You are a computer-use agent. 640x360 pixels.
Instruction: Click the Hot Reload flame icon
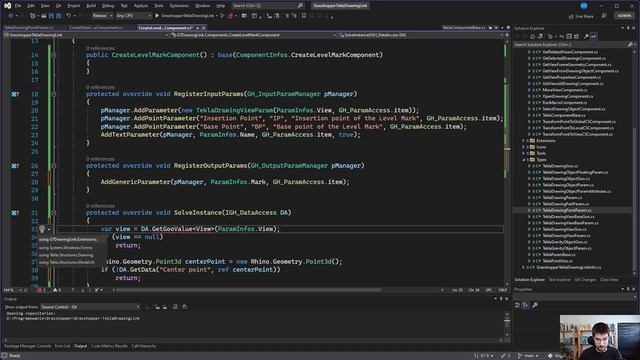click(231, 16)
